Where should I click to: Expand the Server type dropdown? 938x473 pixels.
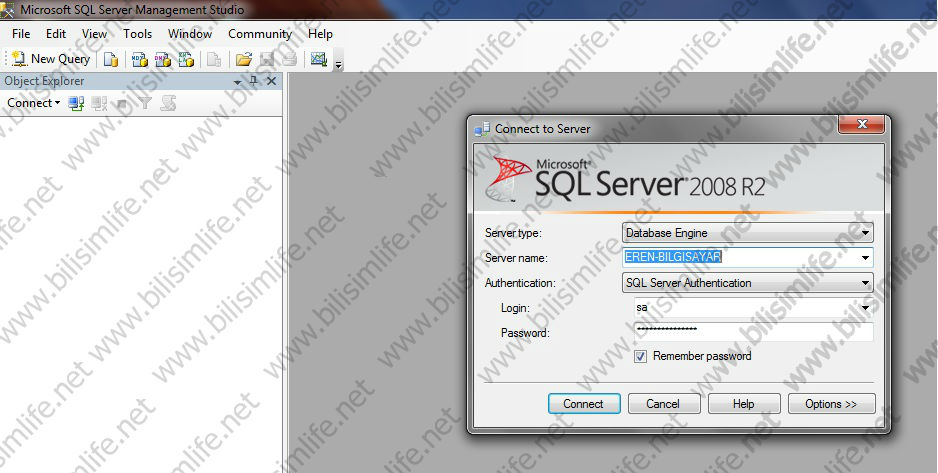click(865, 233)
